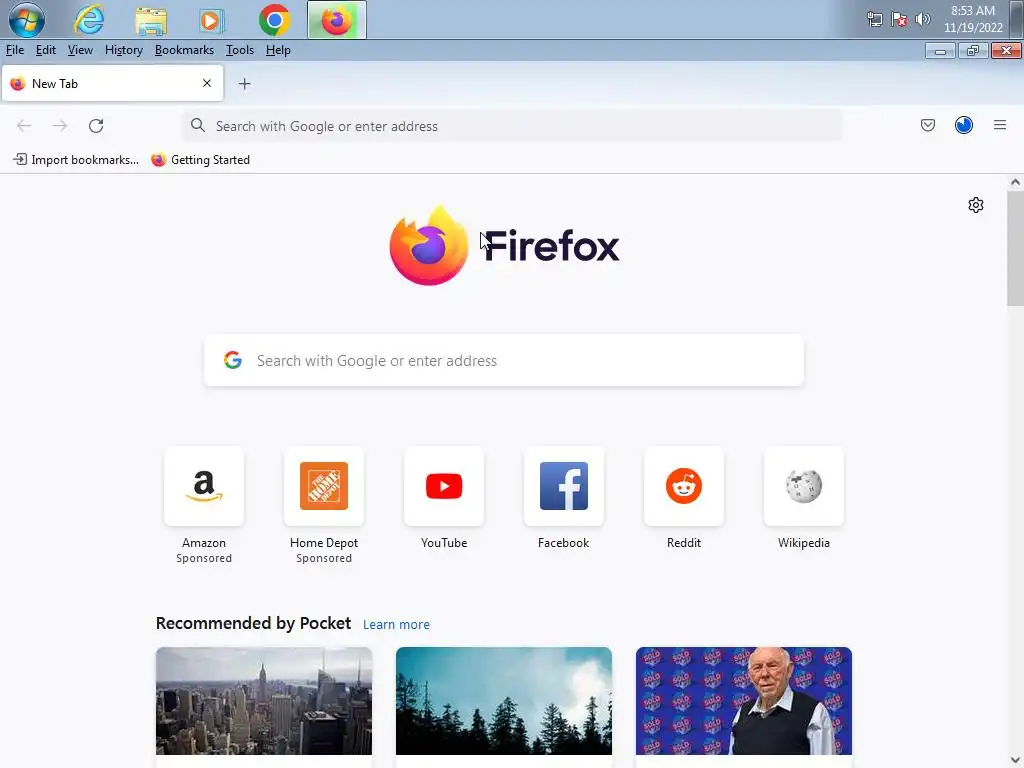Open Facebook shortcut tile

(x=564, y=486)
